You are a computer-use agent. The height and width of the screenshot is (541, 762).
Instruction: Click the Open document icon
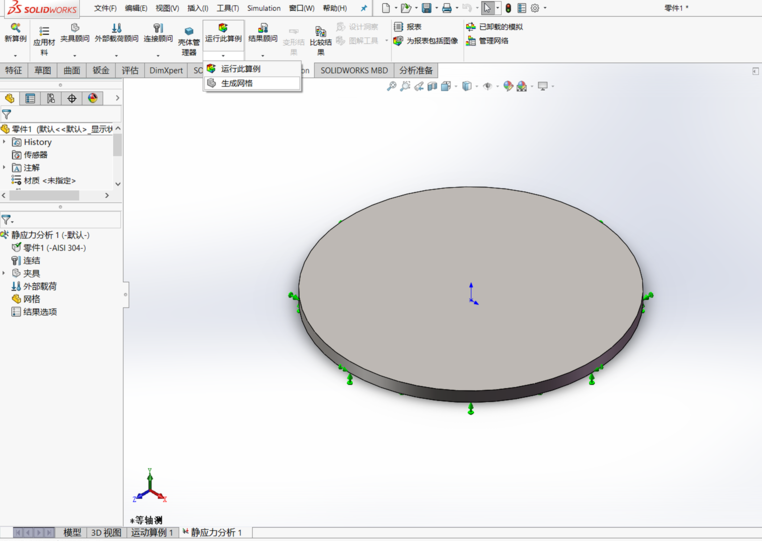[405, 8]
